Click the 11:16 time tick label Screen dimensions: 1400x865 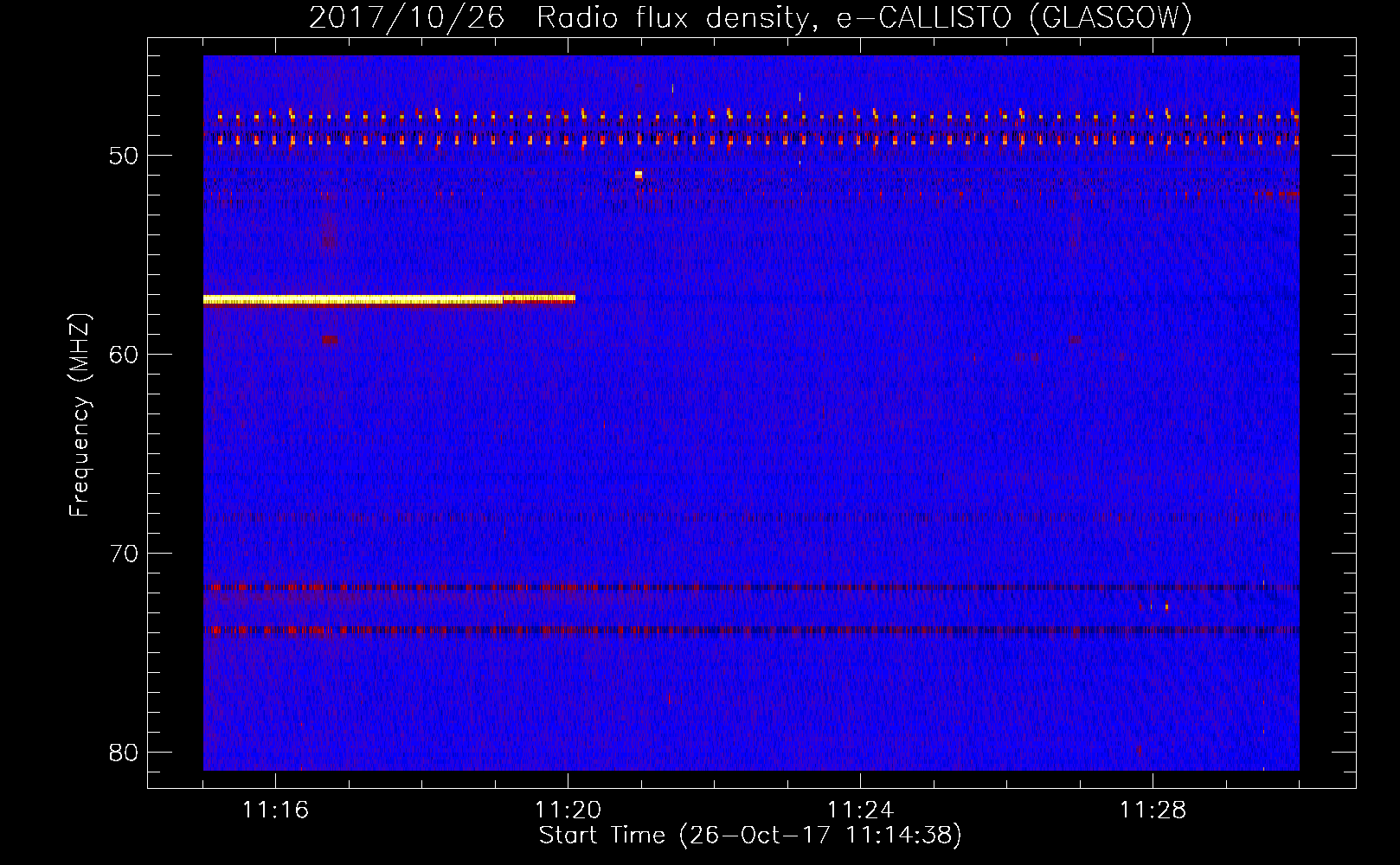(275, 810)
